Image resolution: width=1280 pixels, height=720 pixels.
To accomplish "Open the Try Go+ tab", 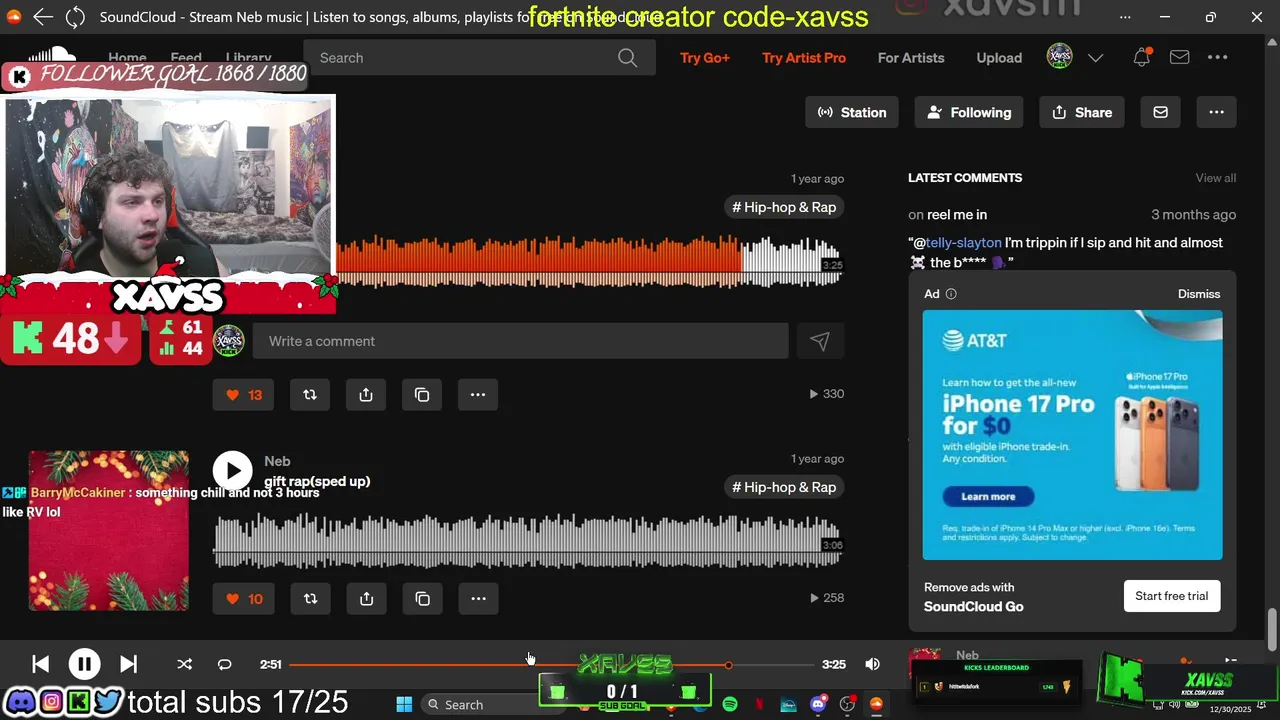I will (x=705, y=58).
